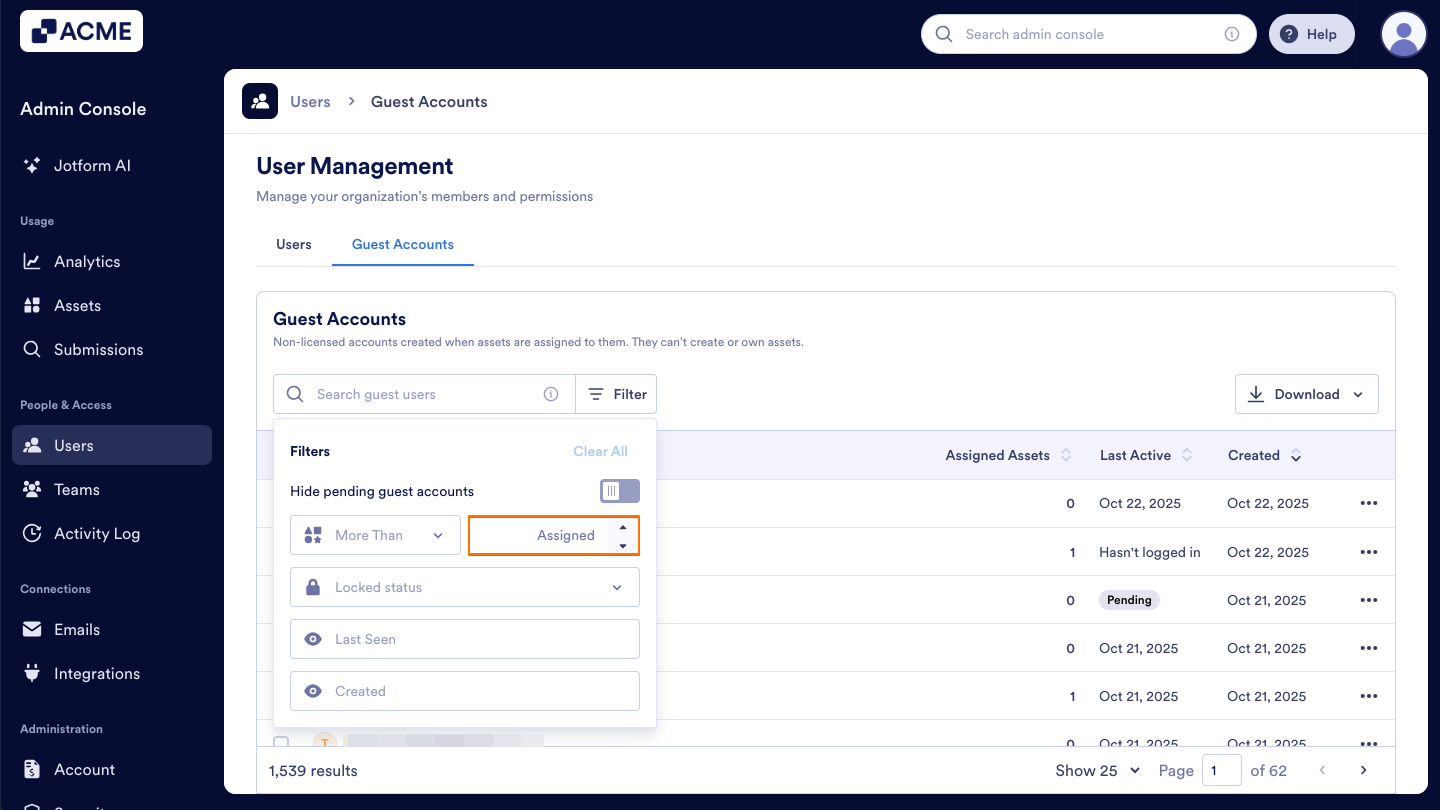Image resolution: width=1440 pixels, height=810 pixels.
Task: Open row actions for the Pending account
Action: click(x=1369, y=599)
